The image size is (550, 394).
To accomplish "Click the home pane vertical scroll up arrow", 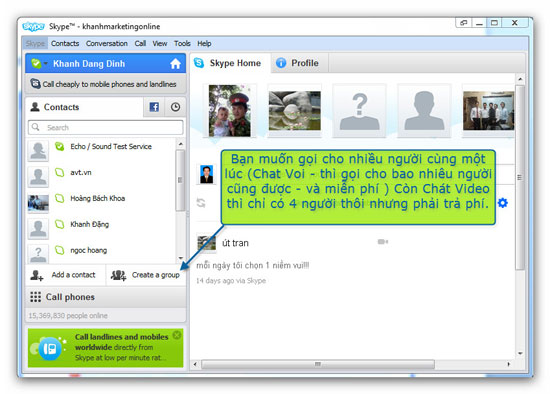I will [520, 79].
